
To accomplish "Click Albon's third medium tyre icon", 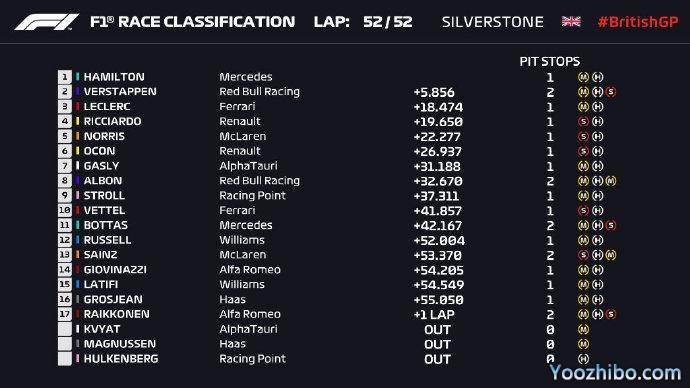I will coord(610,181).
